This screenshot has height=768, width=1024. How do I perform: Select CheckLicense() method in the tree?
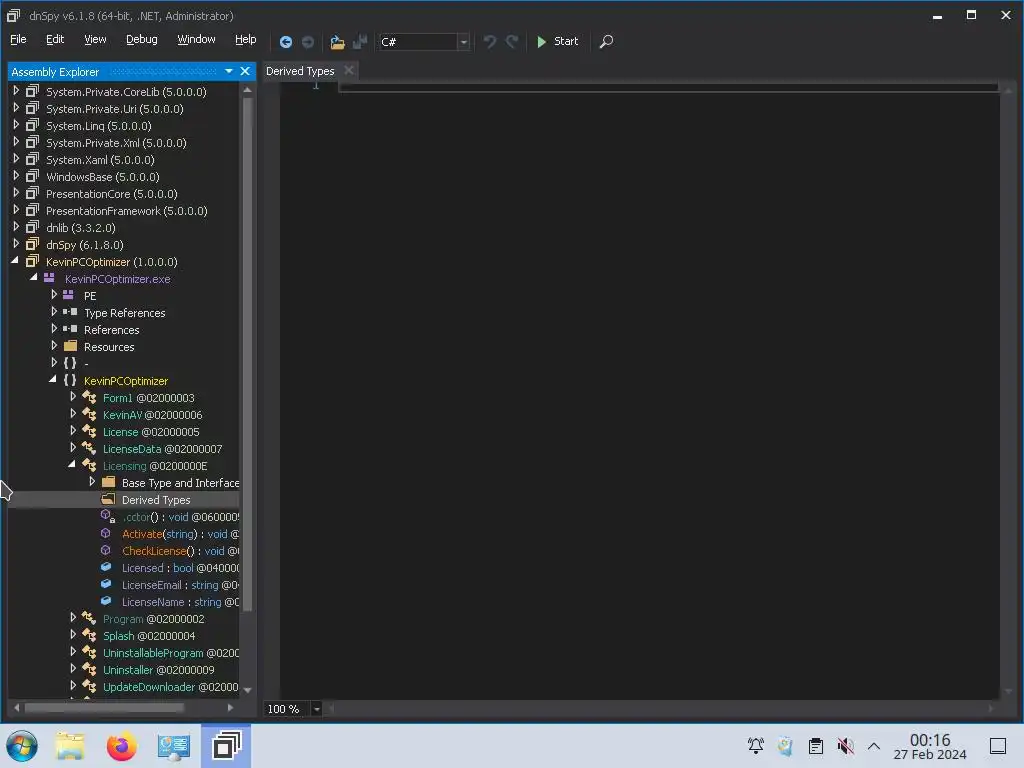click(180, 551)
